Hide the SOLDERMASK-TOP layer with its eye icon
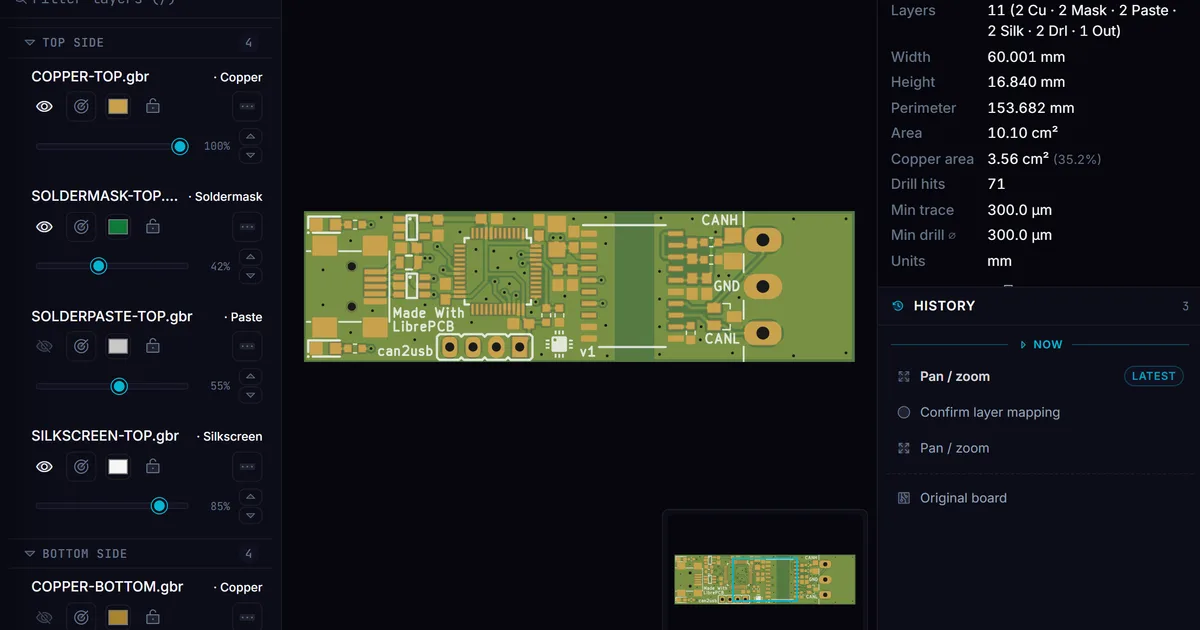This screenshot has width=1200, height=630. click(x=44, y=227)
